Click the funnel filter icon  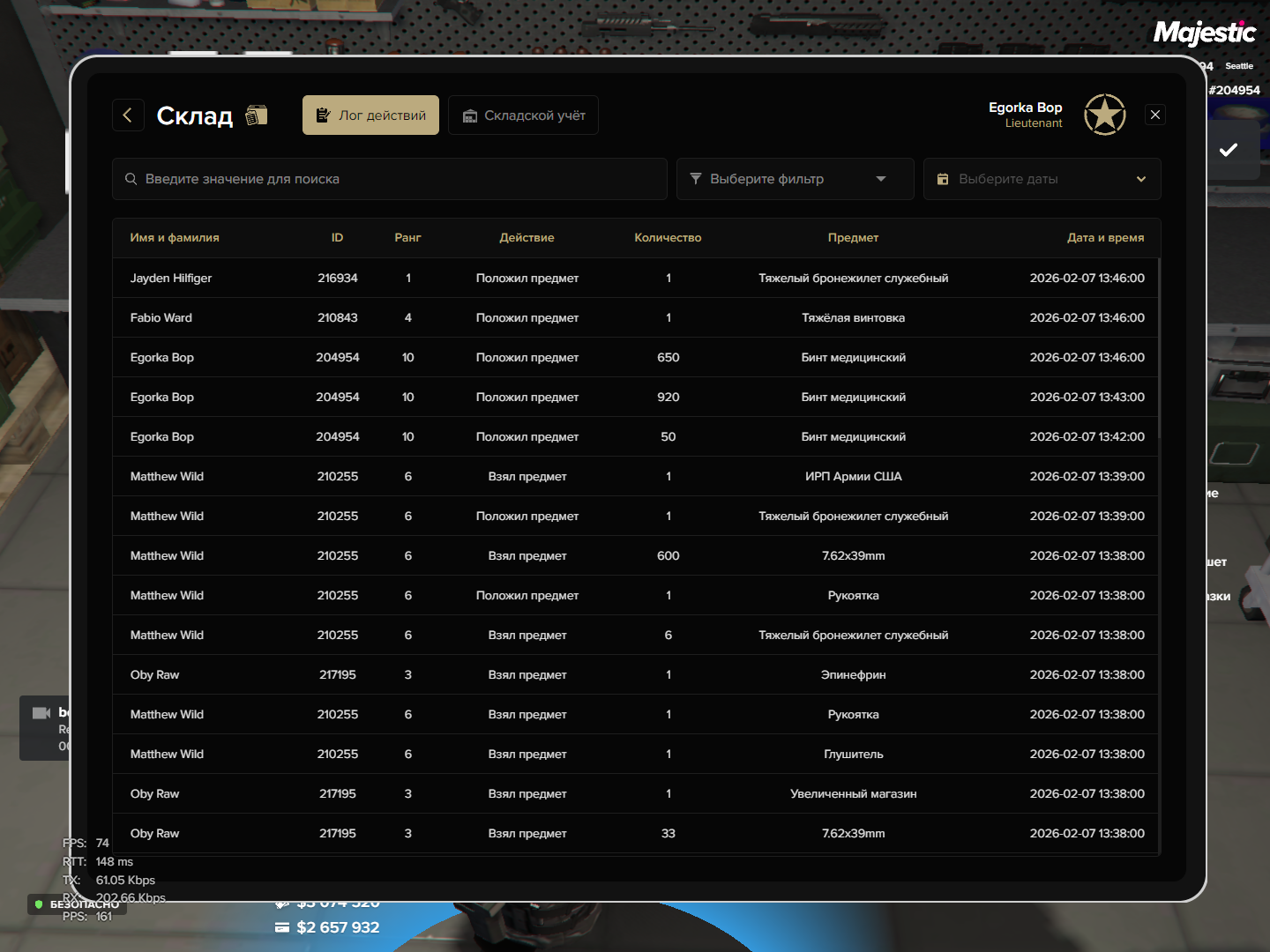696,179
